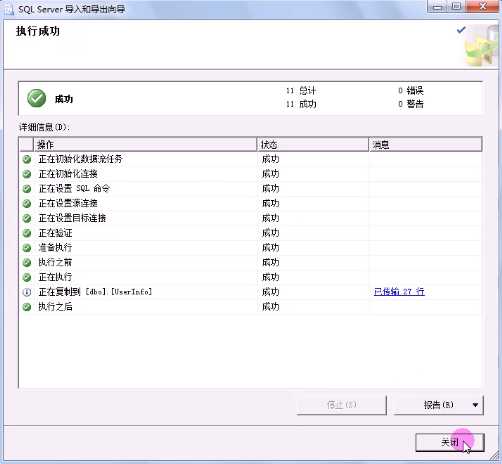Viewport: 502px width, 464px height.
Task: Click 成功 status of 正在验证 row
Action: click(x=270, y=233)
